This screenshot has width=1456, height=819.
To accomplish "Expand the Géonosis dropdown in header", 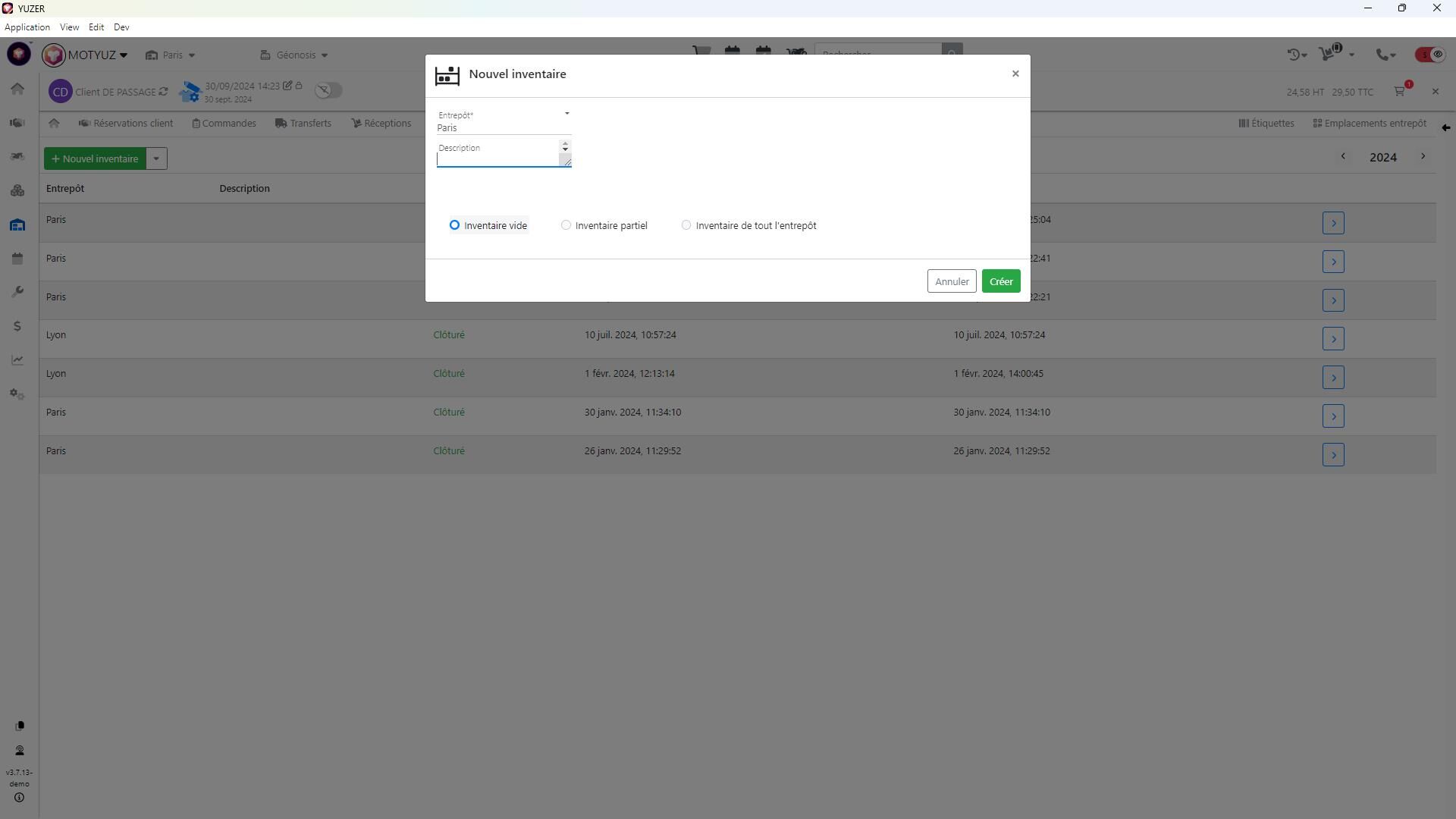I will pyautogui.click(x=294, y=55).
